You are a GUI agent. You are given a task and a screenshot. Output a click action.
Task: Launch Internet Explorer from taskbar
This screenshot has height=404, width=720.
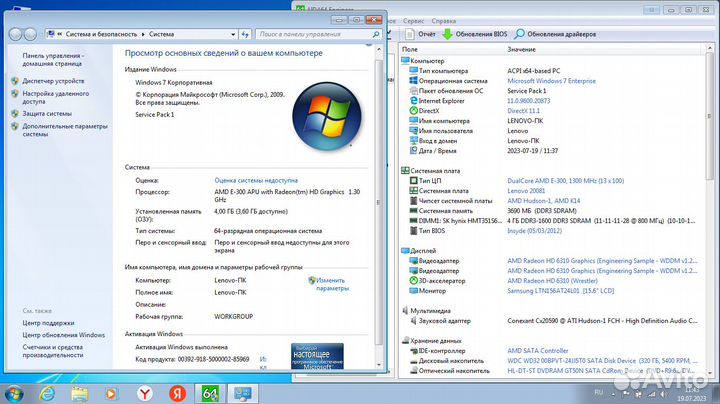pos(47,394)
